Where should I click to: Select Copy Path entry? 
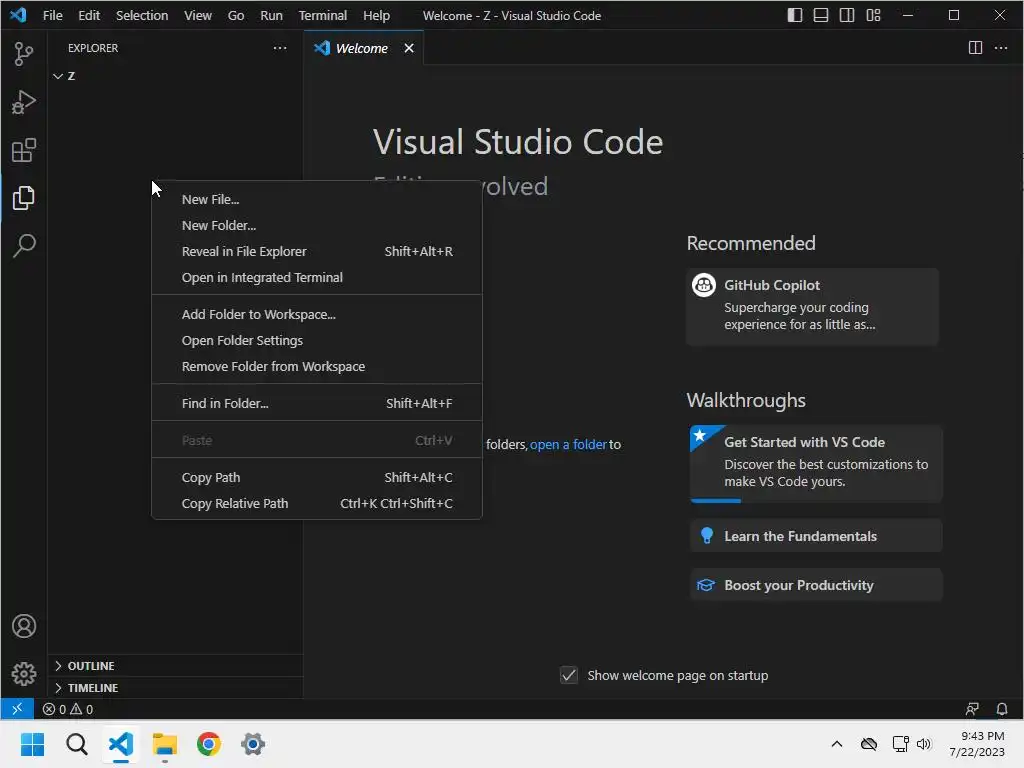317,477
